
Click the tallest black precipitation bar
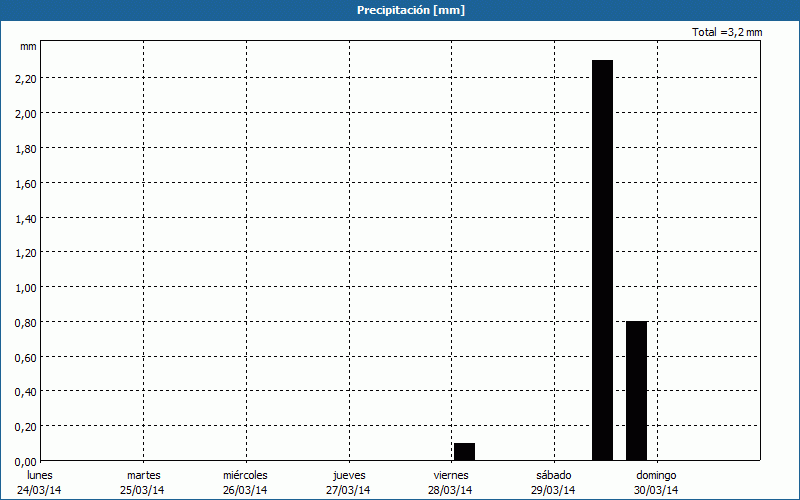pyautogui.click(x=602, y=260)
